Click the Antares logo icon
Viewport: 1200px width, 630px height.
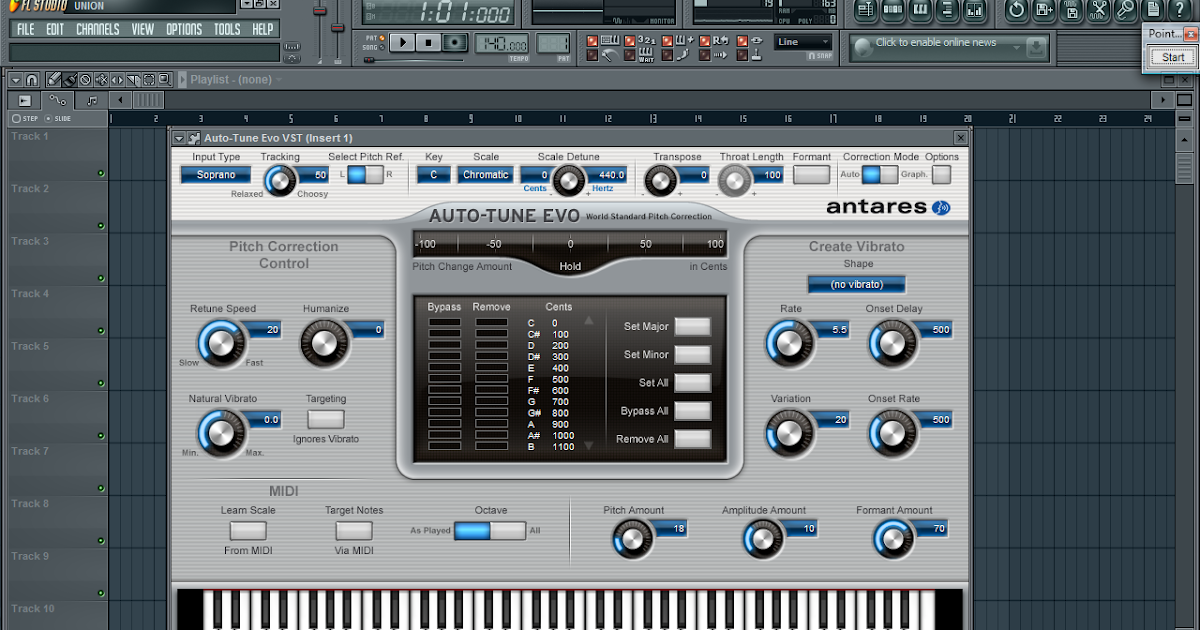940,208
